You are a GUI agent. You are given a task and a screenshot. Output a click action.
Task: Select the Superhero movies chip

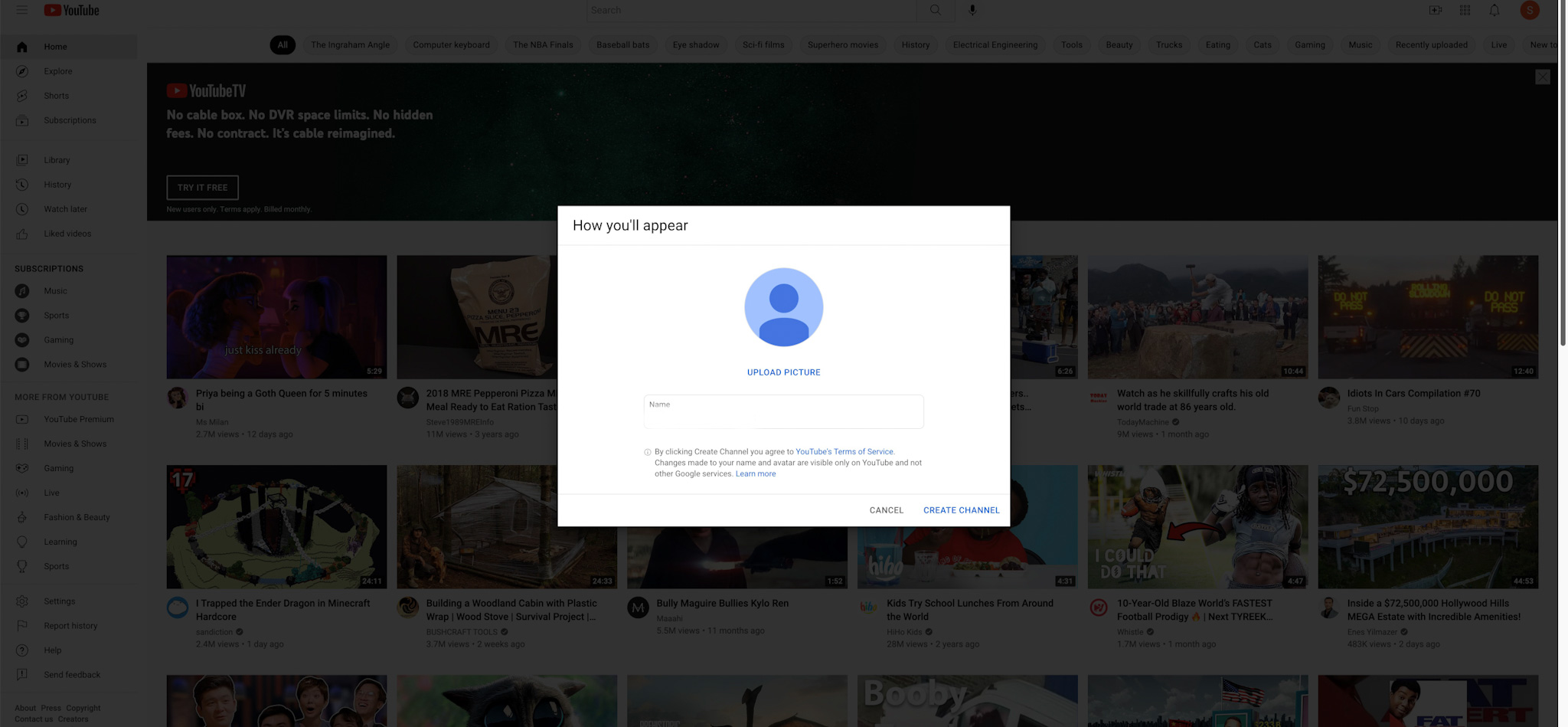[x=842, y=45]
